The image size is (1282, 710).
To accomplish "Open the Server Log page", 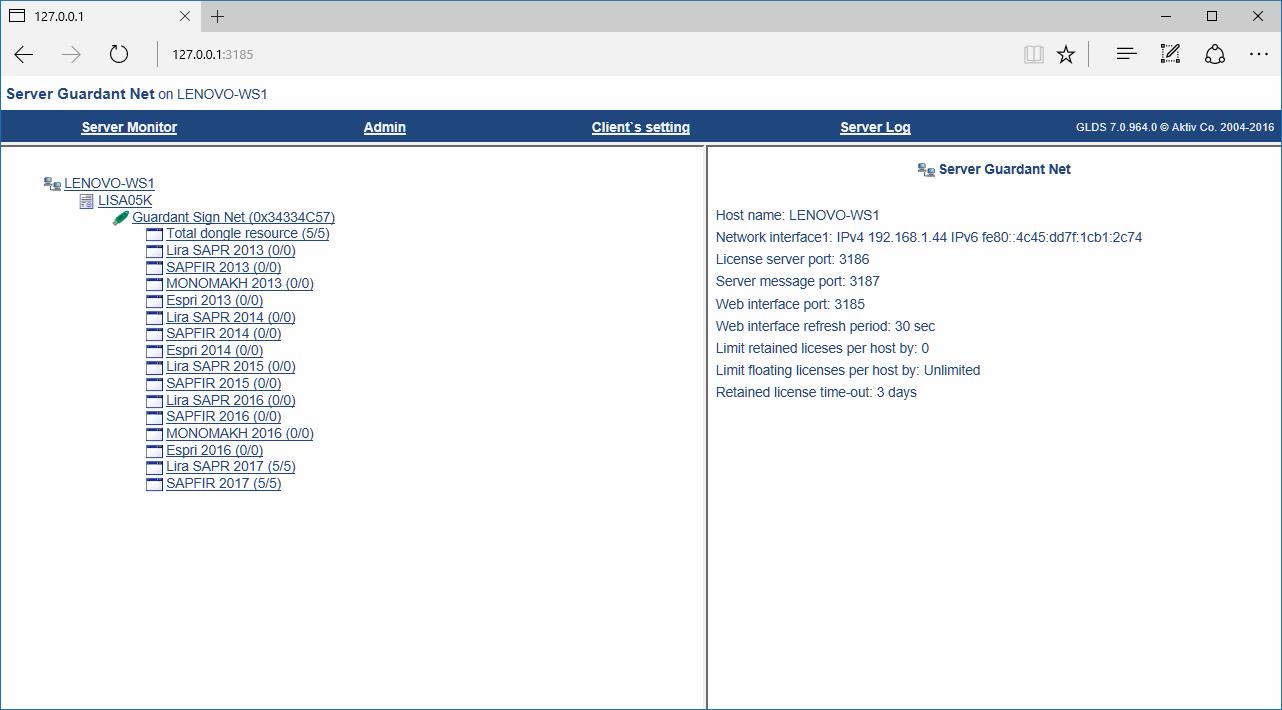I will (875, 127).
